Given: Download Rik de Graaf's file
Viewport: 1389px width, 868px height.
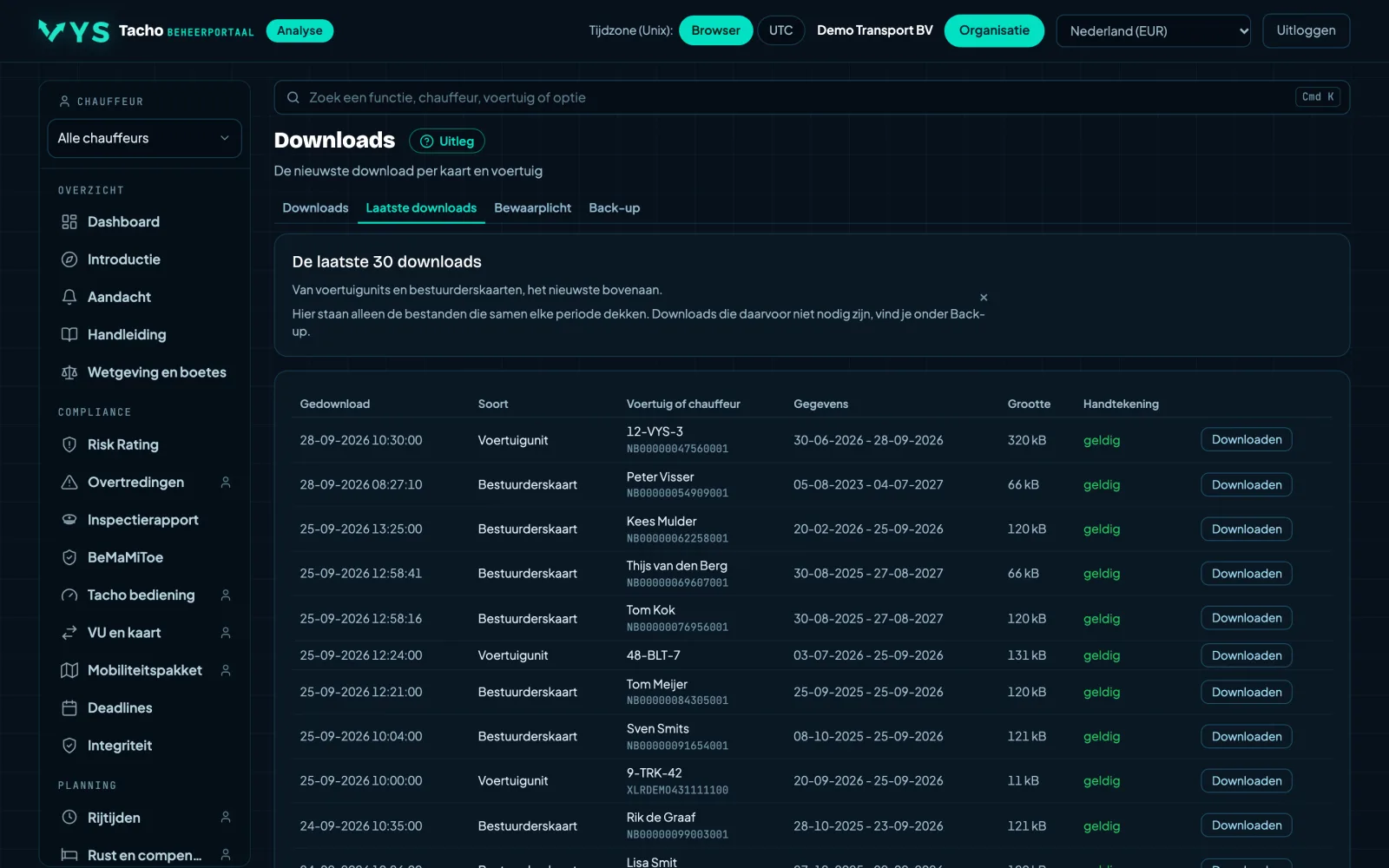Looking at the screenshot, I should coord(1247,825).
